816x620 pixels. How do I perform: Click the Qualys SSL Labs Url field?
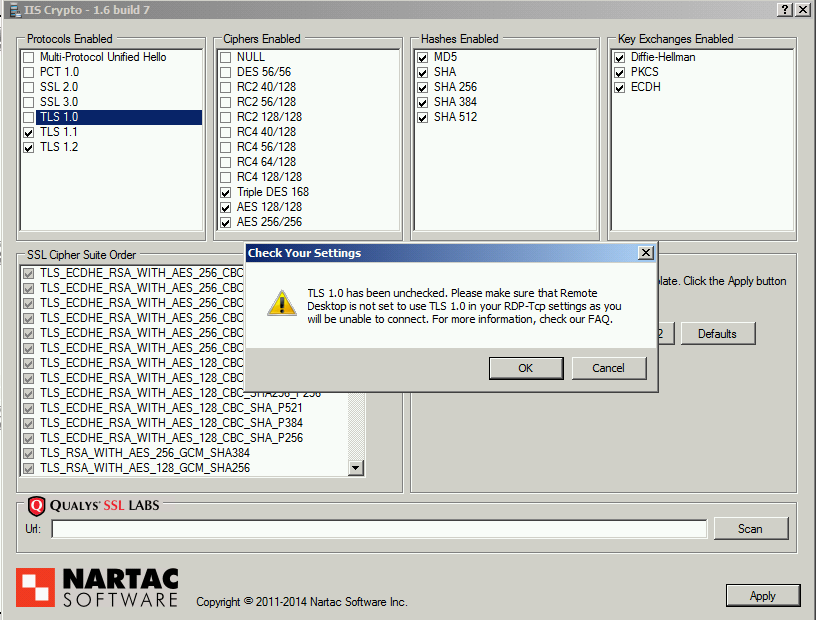tap(379, 529)
